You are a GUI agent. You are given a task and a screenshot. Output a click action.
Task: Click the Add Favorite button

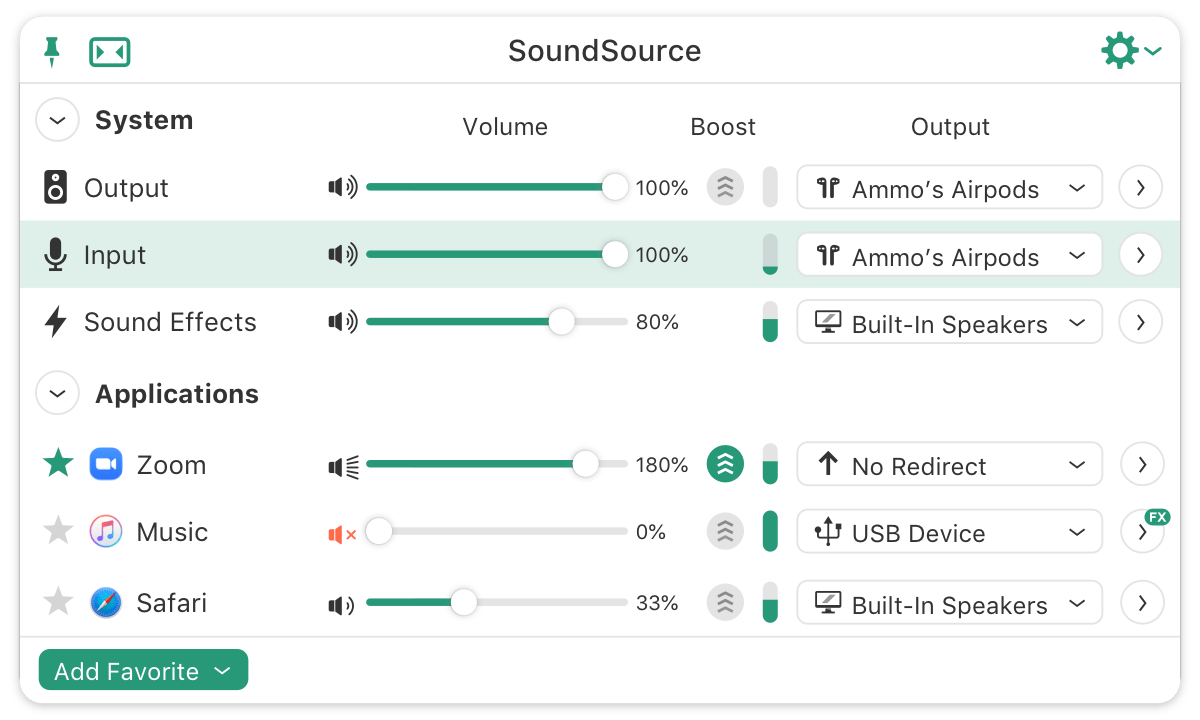click(x=143, y=671)
